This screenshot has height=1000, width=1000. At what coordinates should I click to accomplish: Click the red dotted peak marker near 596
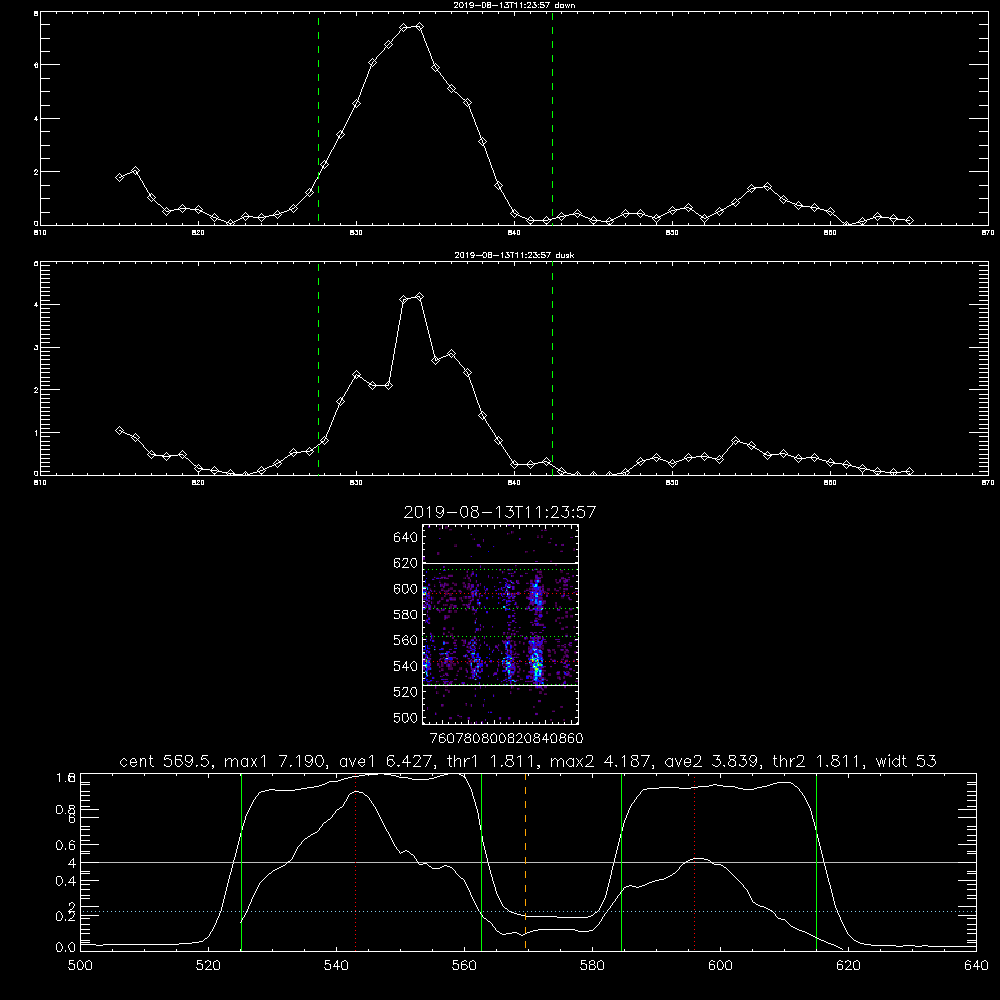[694, 862]
